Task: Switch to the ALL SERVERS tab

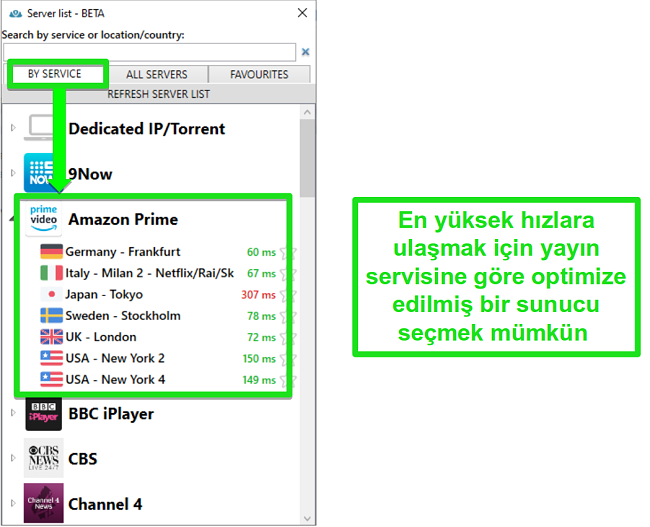Action: pos(157,75)
